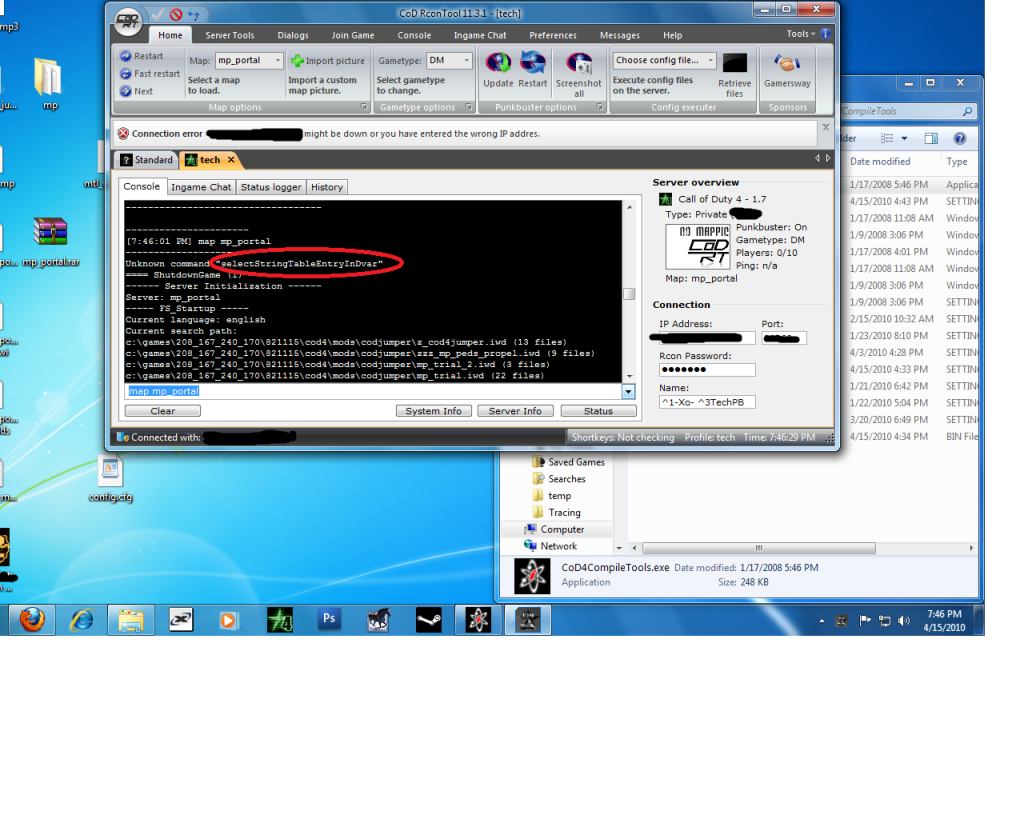
Task: Switch to the History tab
Action: [327, 187]
